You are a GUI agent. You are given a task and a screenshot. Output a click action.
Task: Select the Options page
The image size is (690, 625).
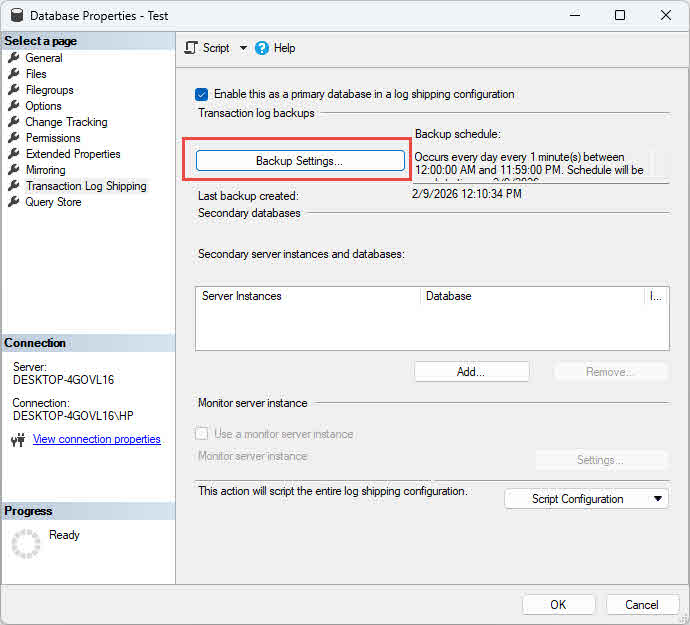pyautogui.click(x=43, y=106)
